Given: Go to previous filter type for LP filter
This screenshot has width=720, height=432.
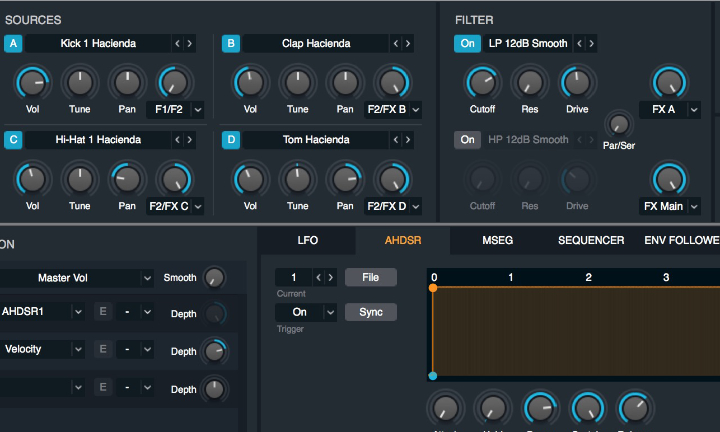Looking at the screenshot, I should (x=579, y=44).
